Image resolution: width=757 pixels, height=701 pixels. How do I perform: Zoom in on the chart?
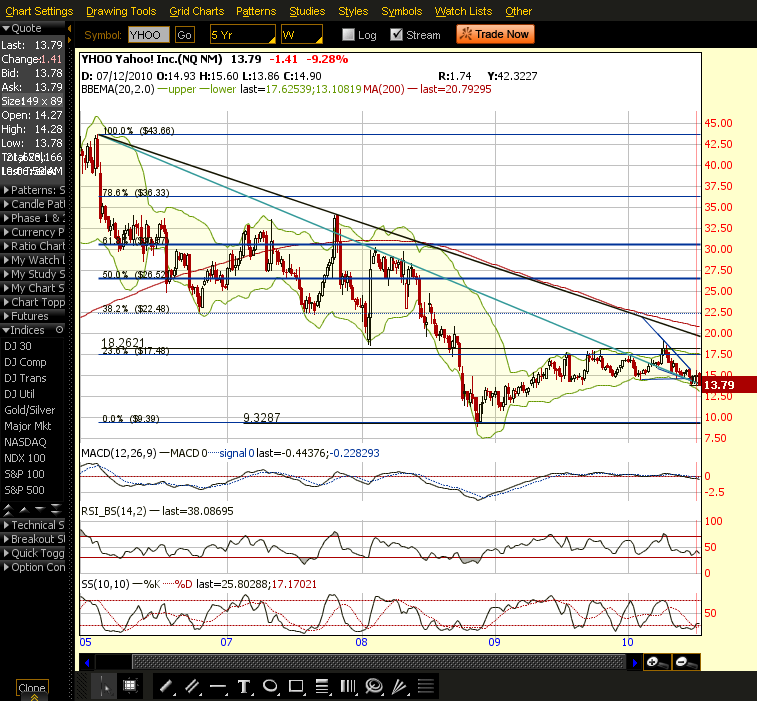657,662
